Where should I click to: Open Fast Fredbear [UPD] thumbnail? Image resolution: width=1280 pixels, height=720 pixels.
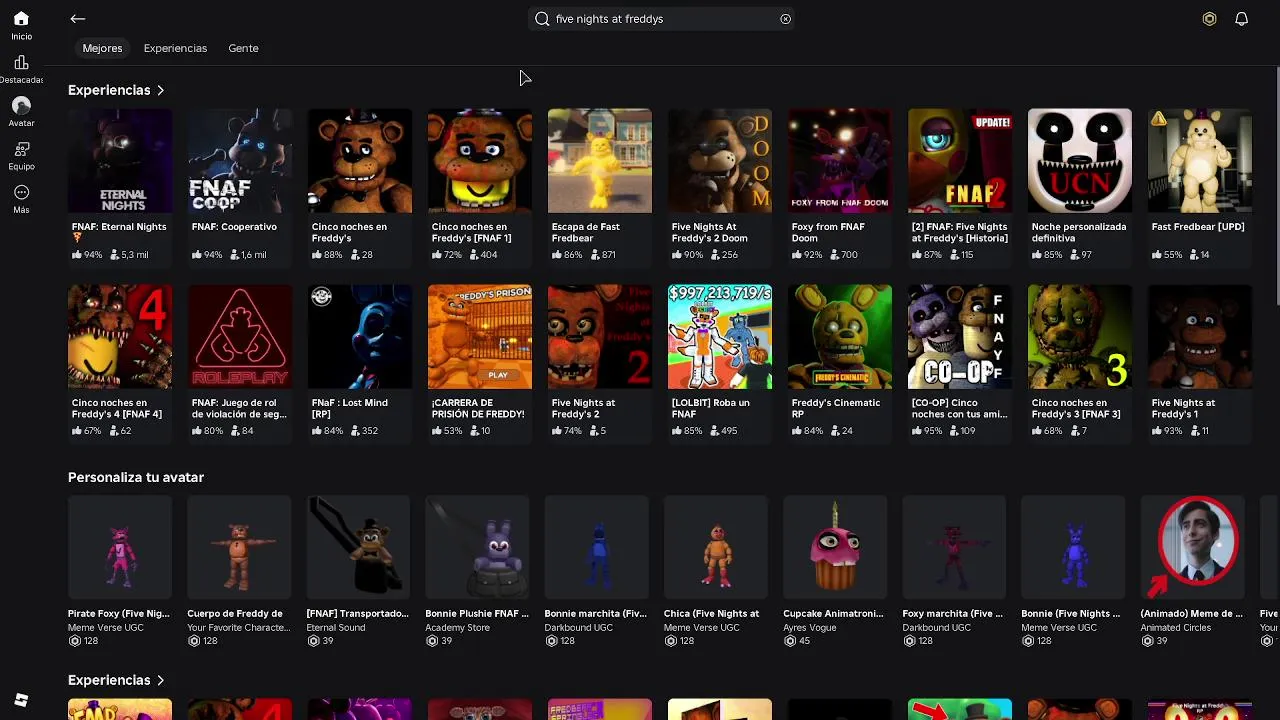[1200, 160]
